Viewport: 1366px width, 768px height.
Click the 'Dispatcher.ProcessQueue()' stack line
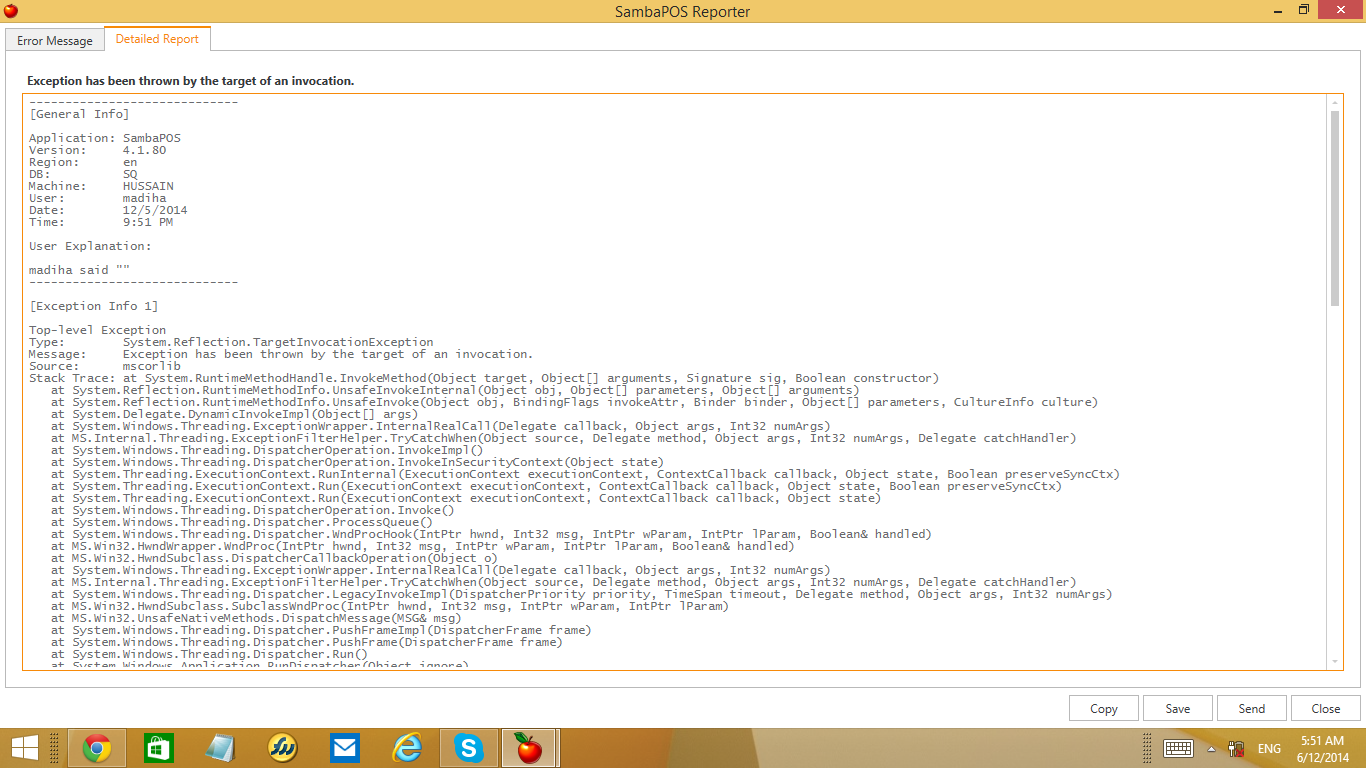click(242, 522)
